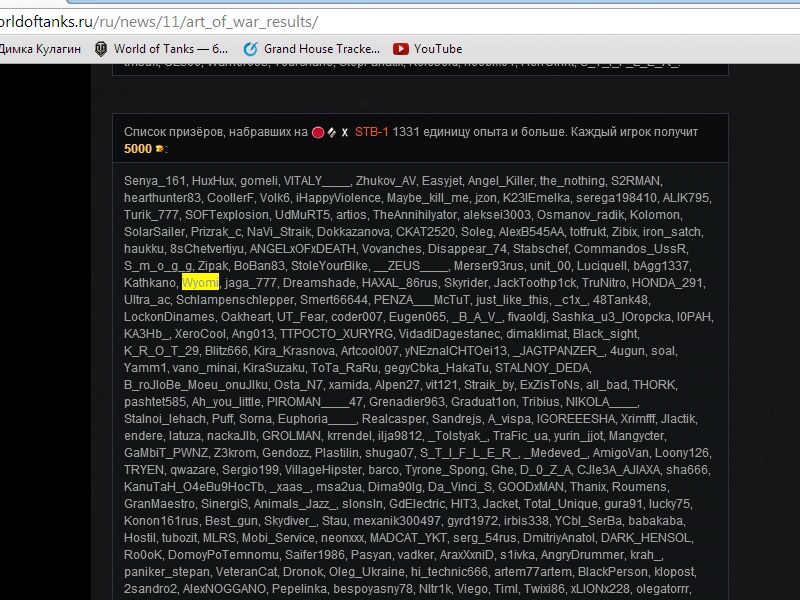Click the player name StoleYourBike
Image resolution: width=800 pixels, height=600 pixels.
pos(329,266)
